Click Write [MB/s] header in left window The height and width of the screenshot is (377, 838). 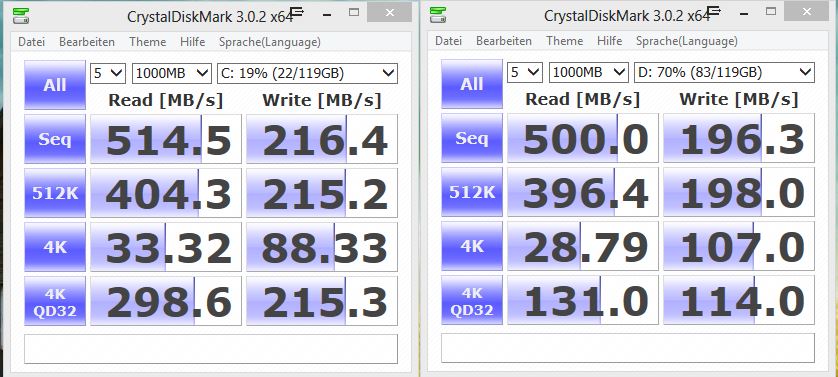(x=322, y=100)
